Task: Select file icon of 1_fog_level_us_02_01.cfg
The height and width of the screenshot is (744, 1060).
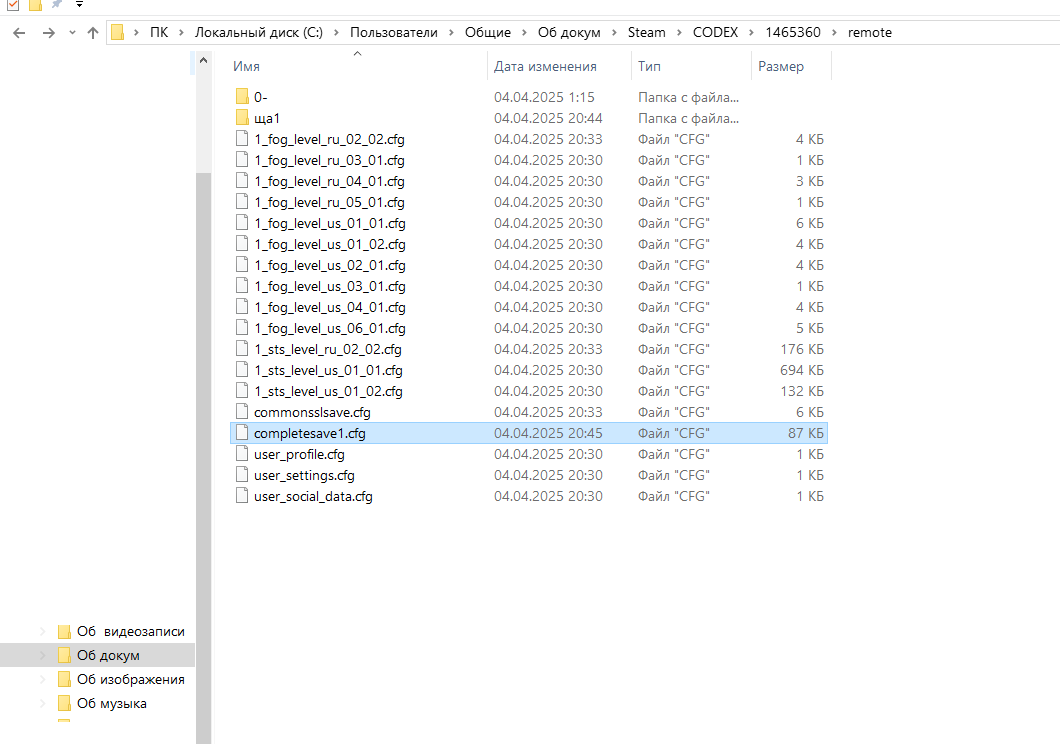Action: (242, 264)
